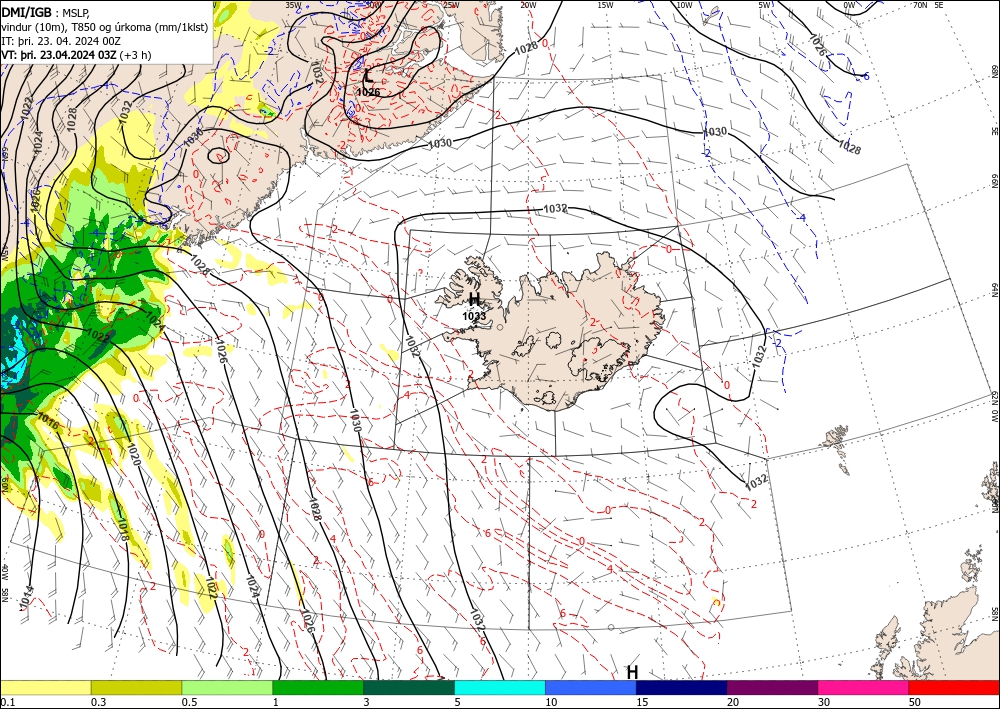Select the pink 30 mm legend swatch

pos(864,687)
